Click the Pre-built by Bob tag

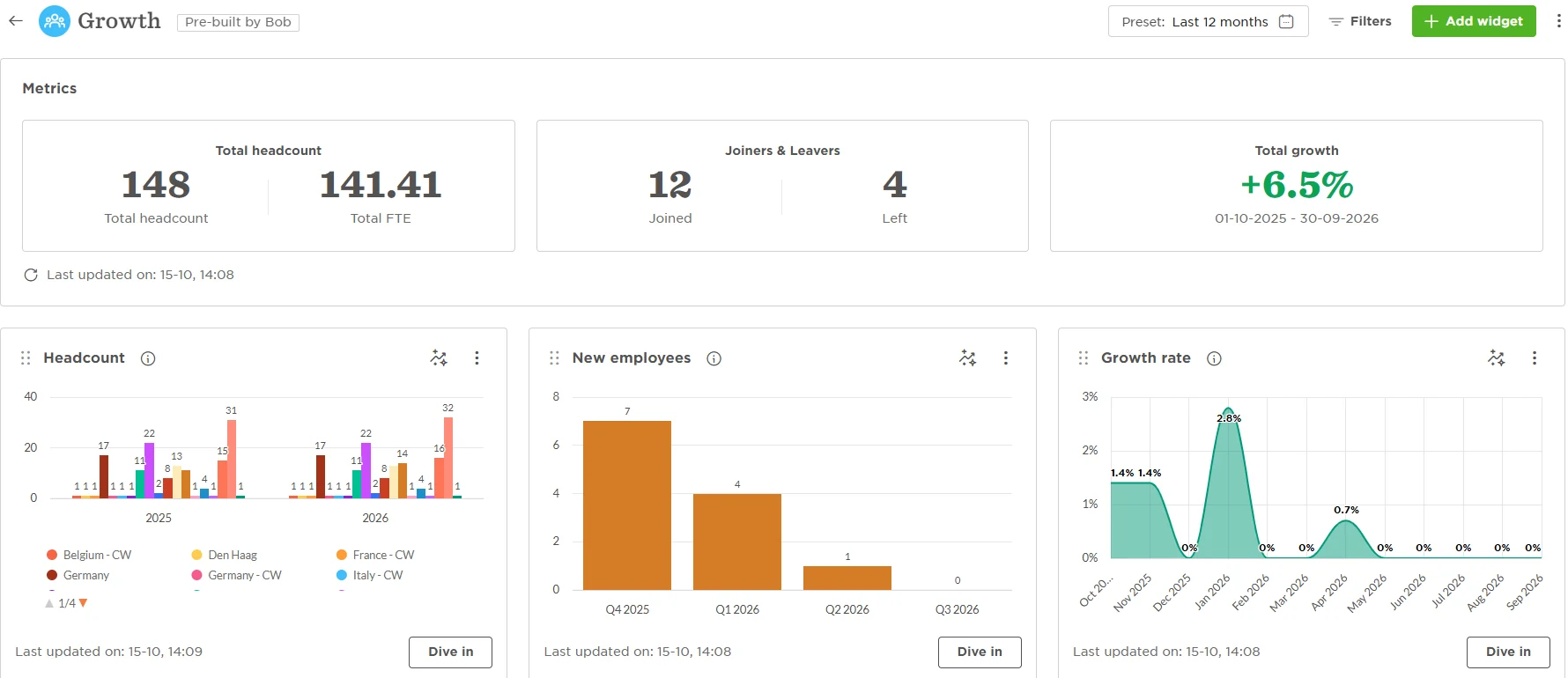click(x=238, y=22)
